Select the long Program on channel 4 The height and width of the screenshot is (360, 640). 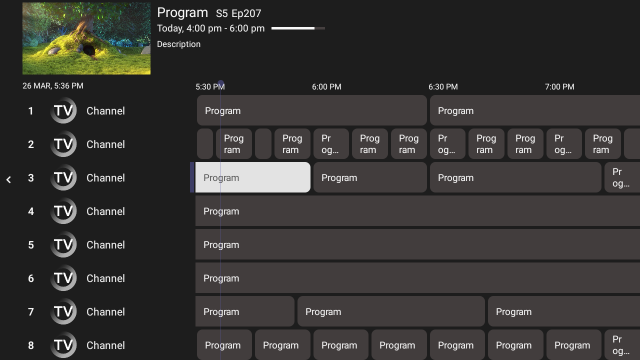coord(418,211)
